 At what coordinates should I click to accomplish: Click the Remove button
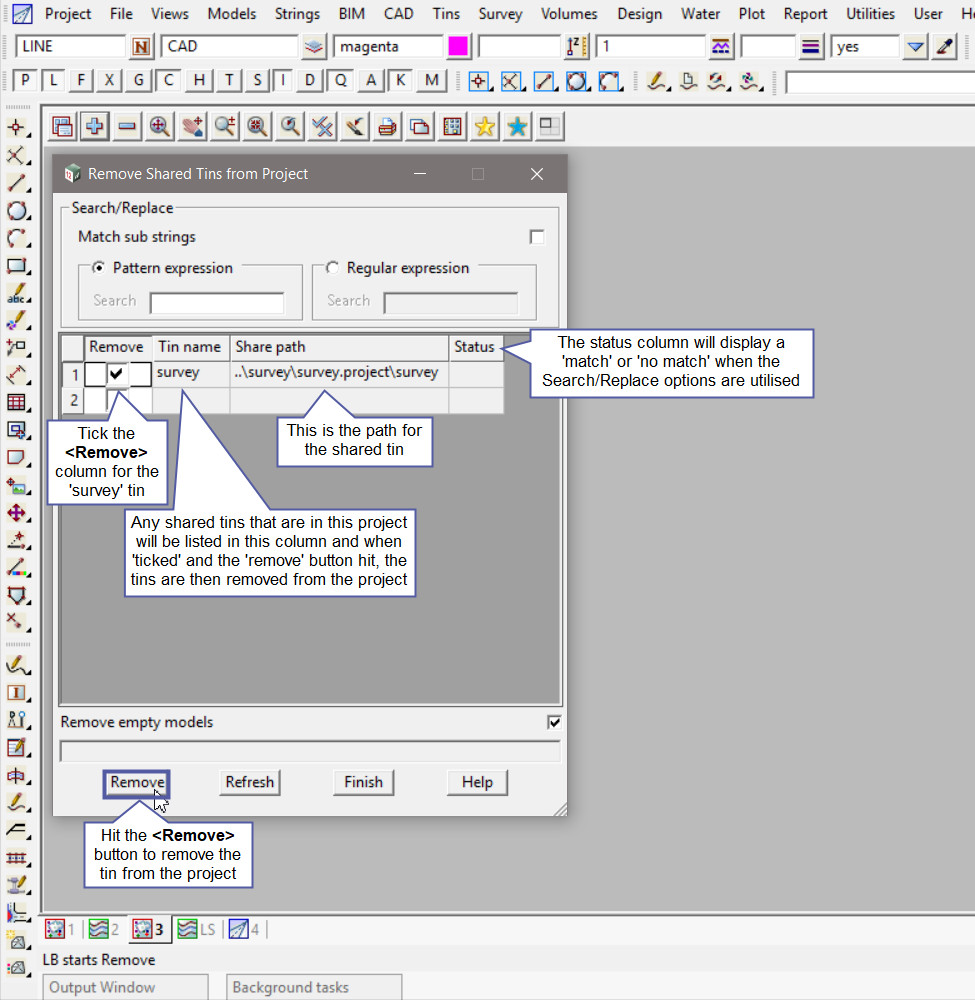[137, 782]
